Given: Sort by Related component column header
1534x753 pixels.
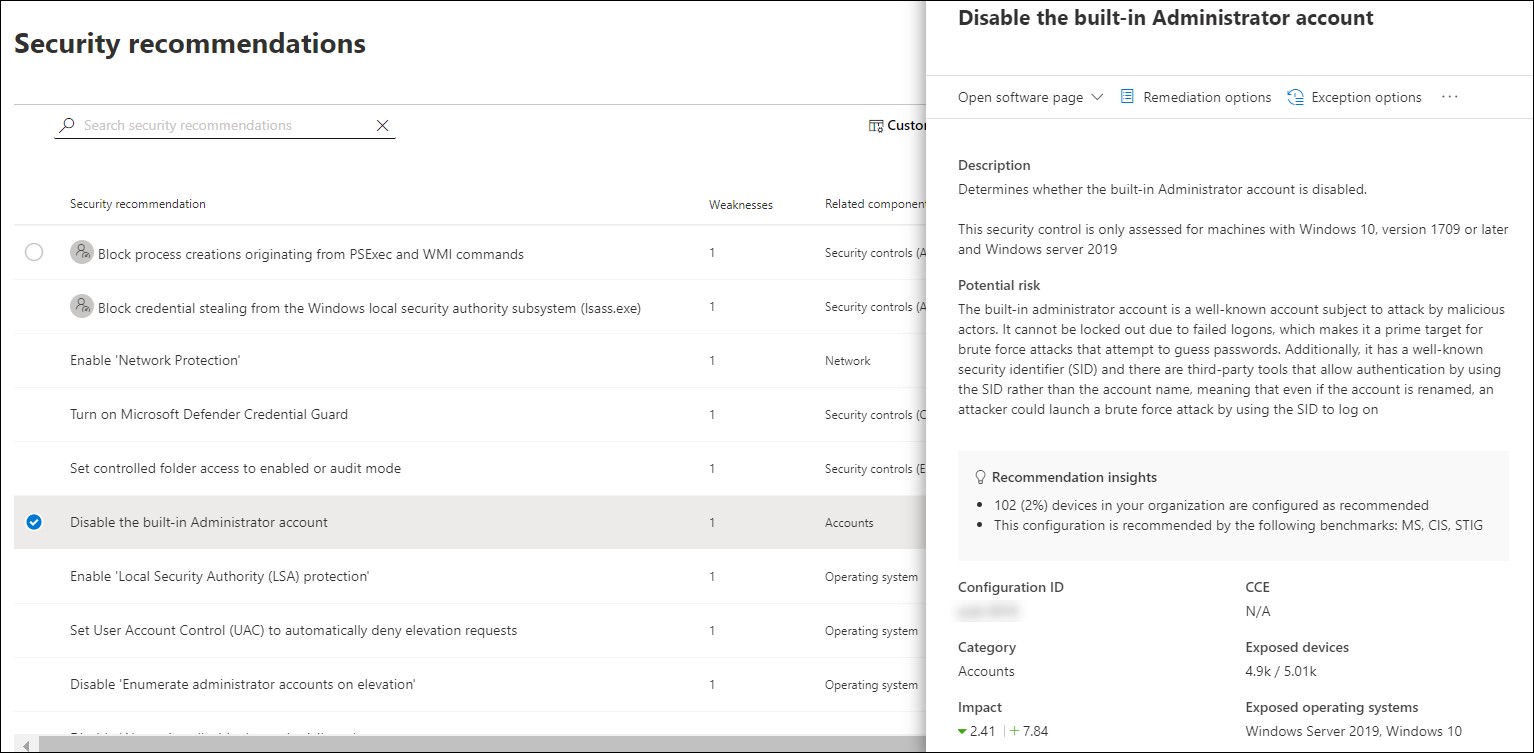Looking at the screenshot, I should tap(875, 204).
